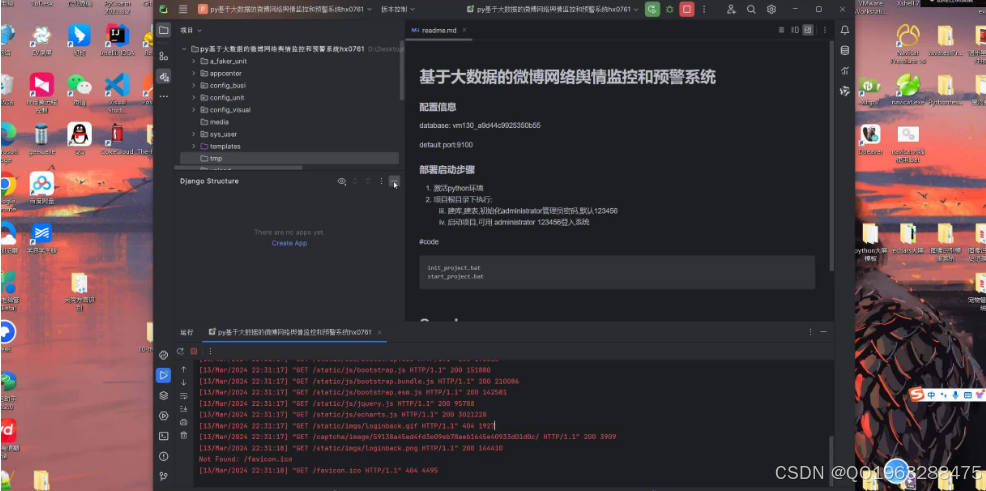The height and width of the screenshot is (491, 986).
Task: Click the Create App link
Action: pyautogui.click(x=289, y=243)
